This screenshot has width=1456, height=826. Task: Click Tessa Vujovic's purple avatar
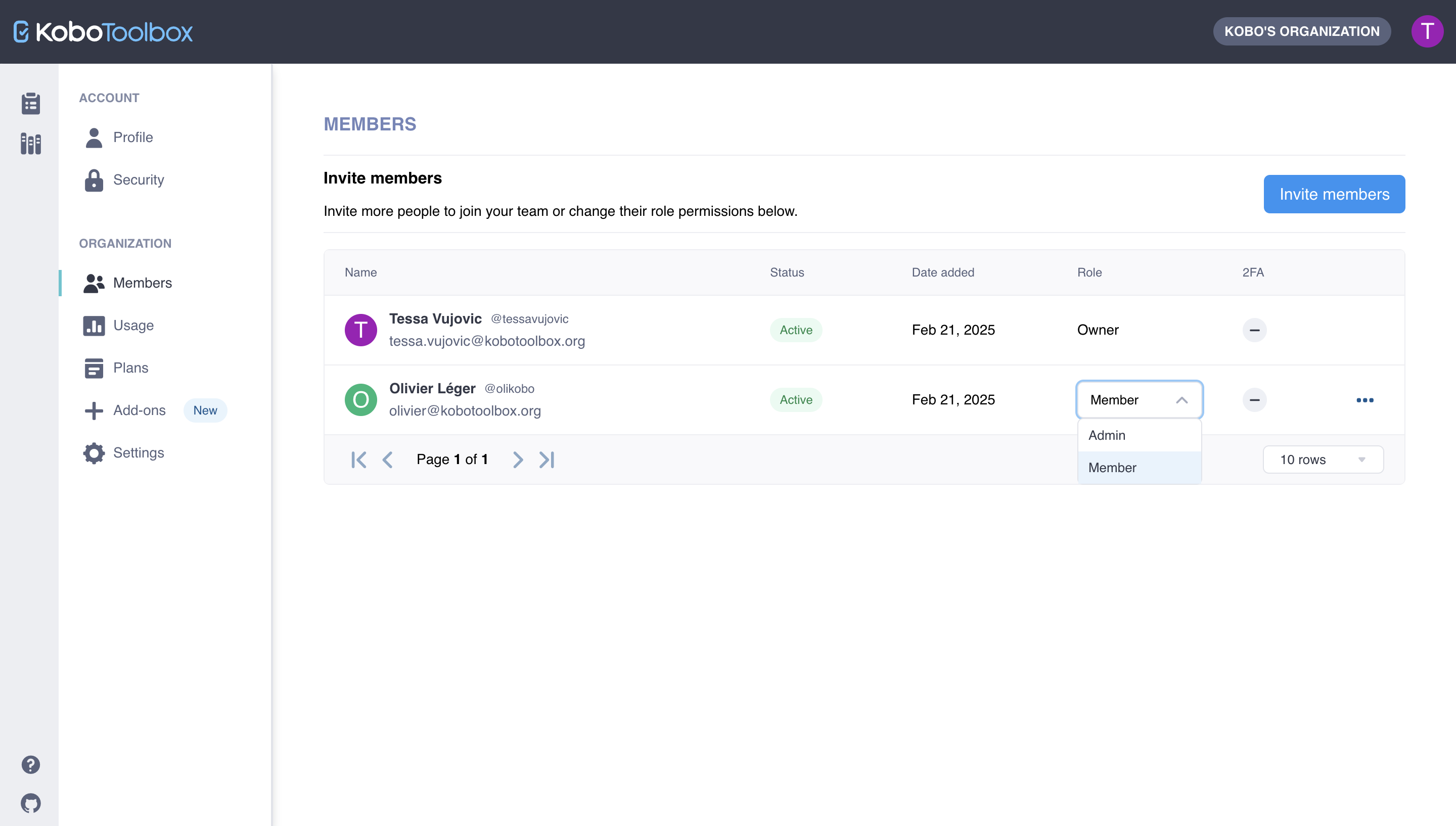point(361,330)
